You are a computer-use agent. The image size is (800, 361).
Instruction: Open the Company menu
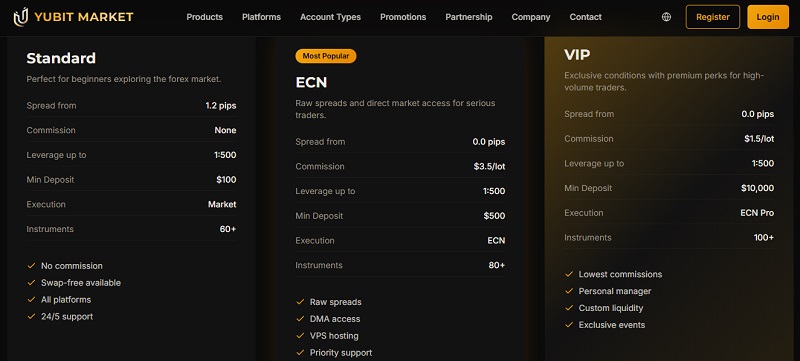(x=531, y=17)
